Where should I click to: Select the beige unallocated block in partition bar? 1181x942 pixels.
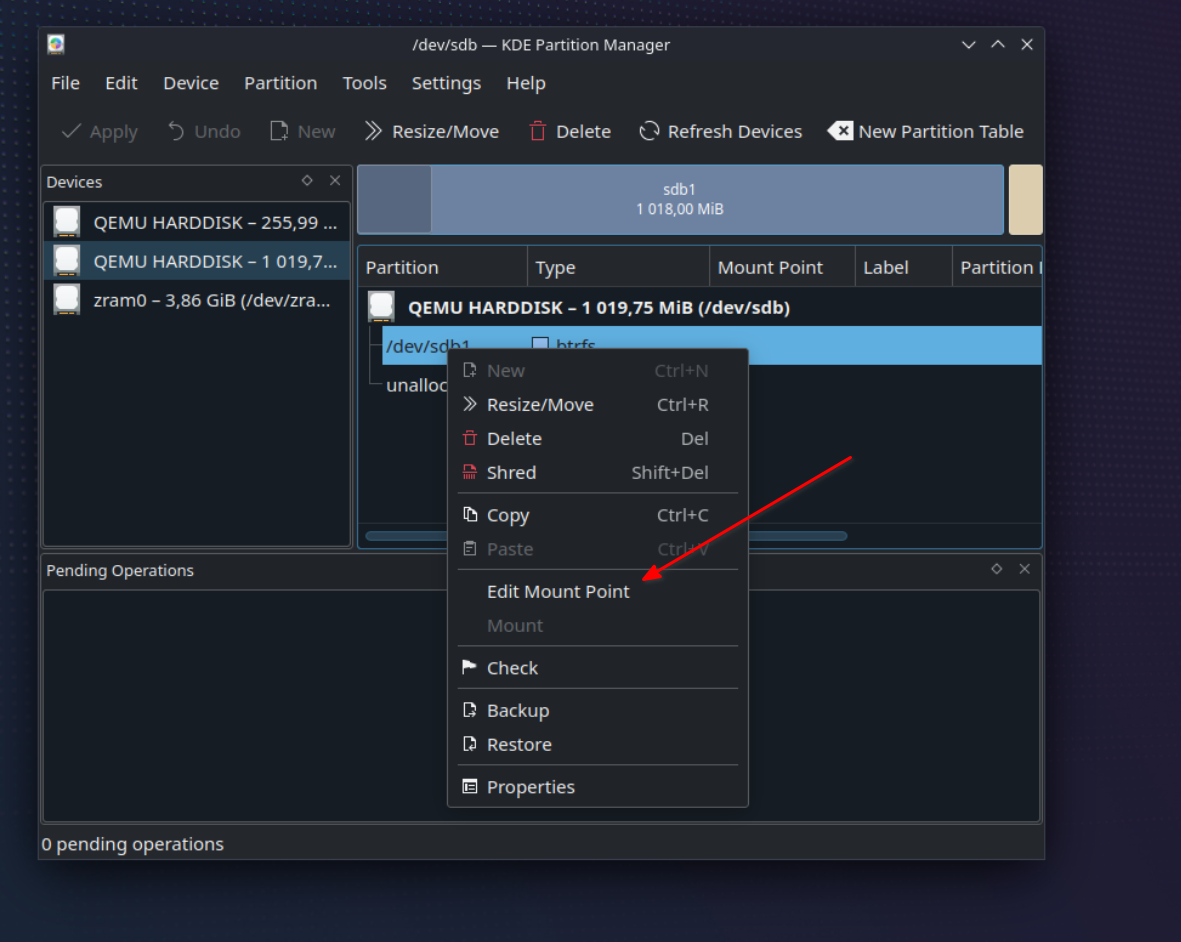pyautogui.click(x=1025, y=200)
